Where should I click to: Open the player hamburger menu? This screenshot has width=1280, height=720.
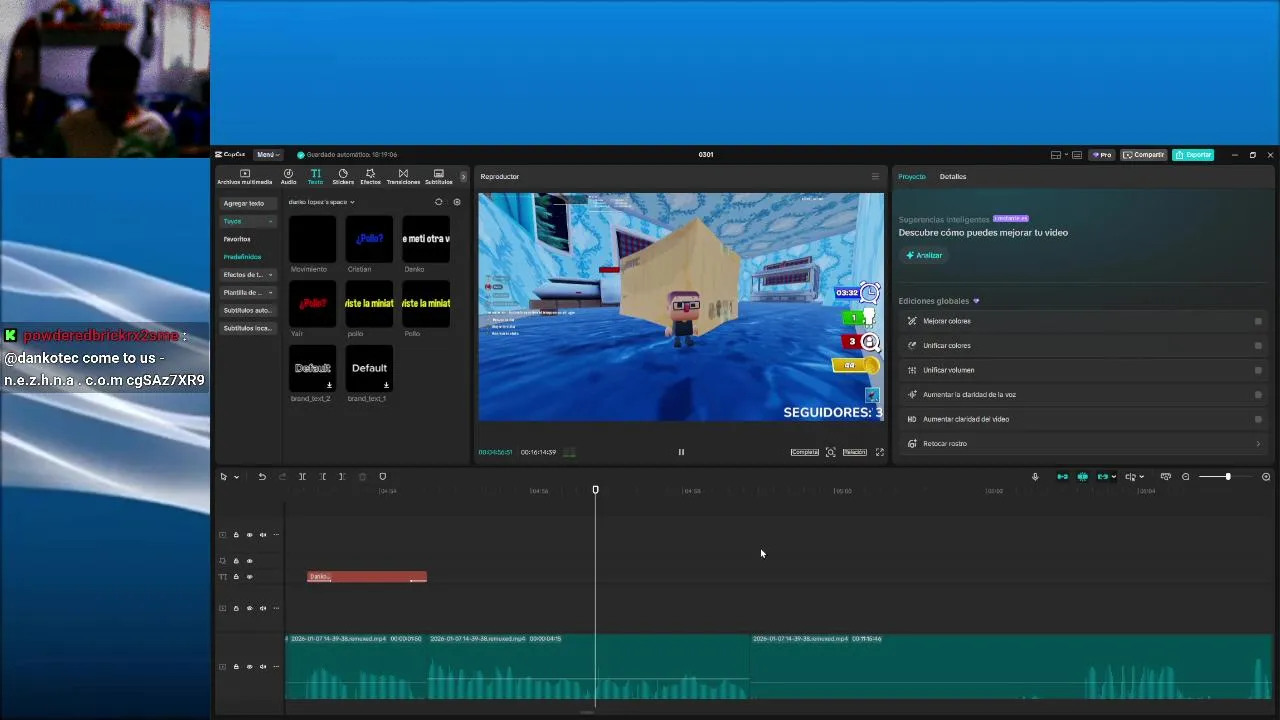[875, 177]
